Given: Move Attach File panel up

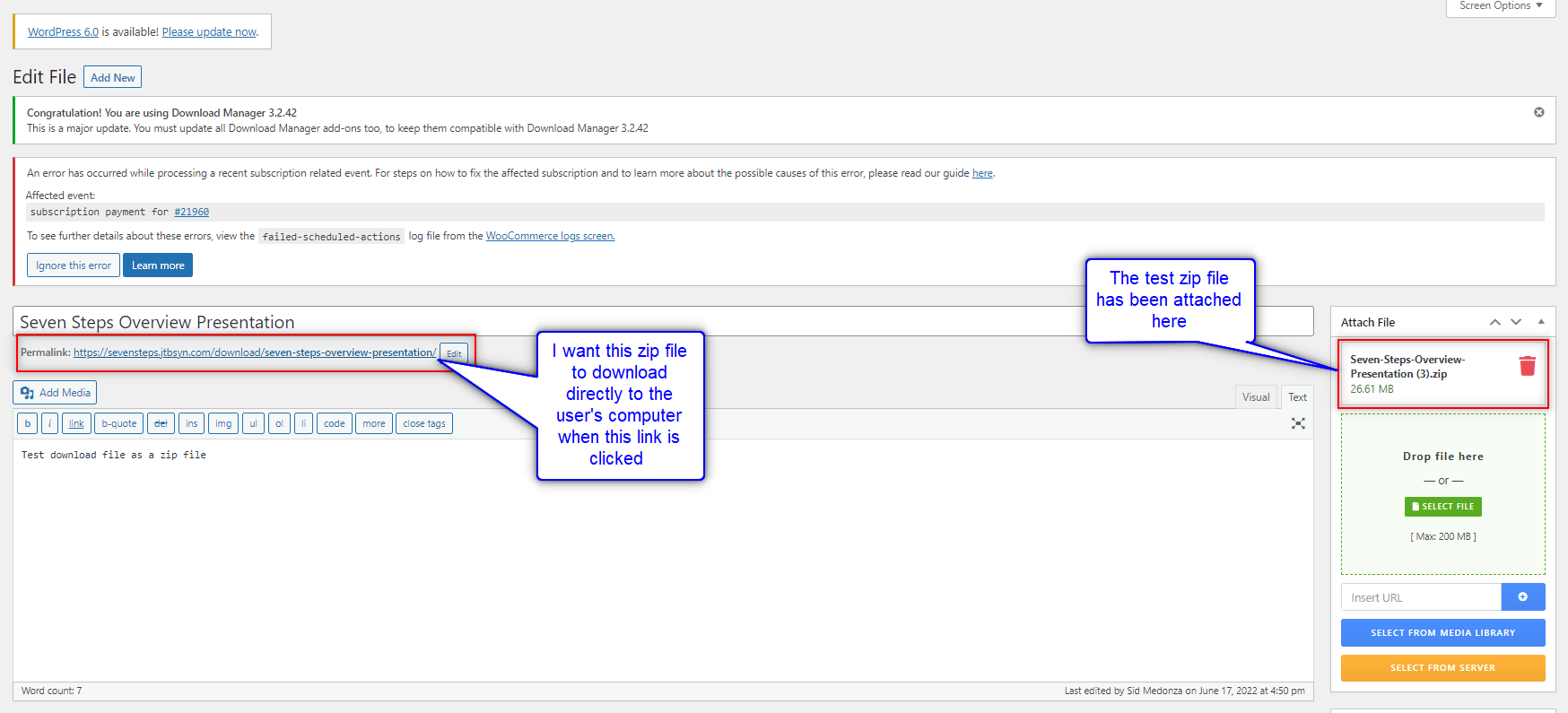Looking at the screenshot, I should [x=1494, y=322].
